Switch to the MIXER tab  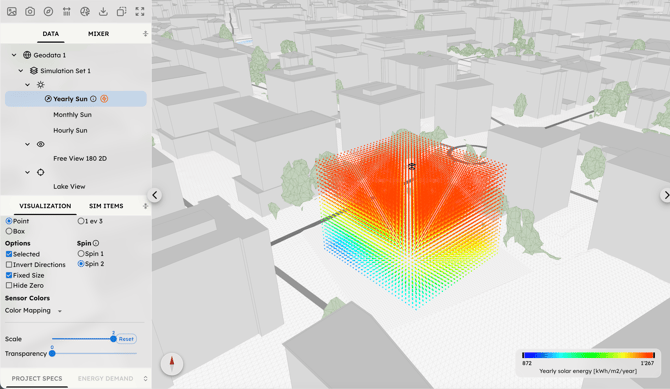(99, 33)
